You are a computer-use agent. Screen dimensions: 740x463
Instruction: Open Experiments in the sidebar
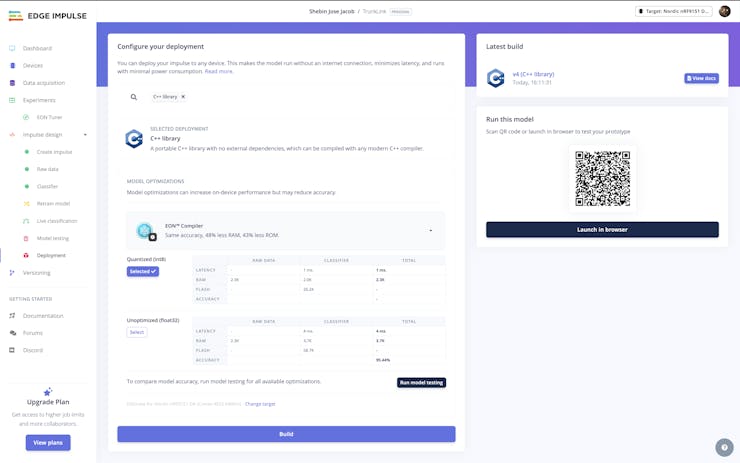(39, 100)
